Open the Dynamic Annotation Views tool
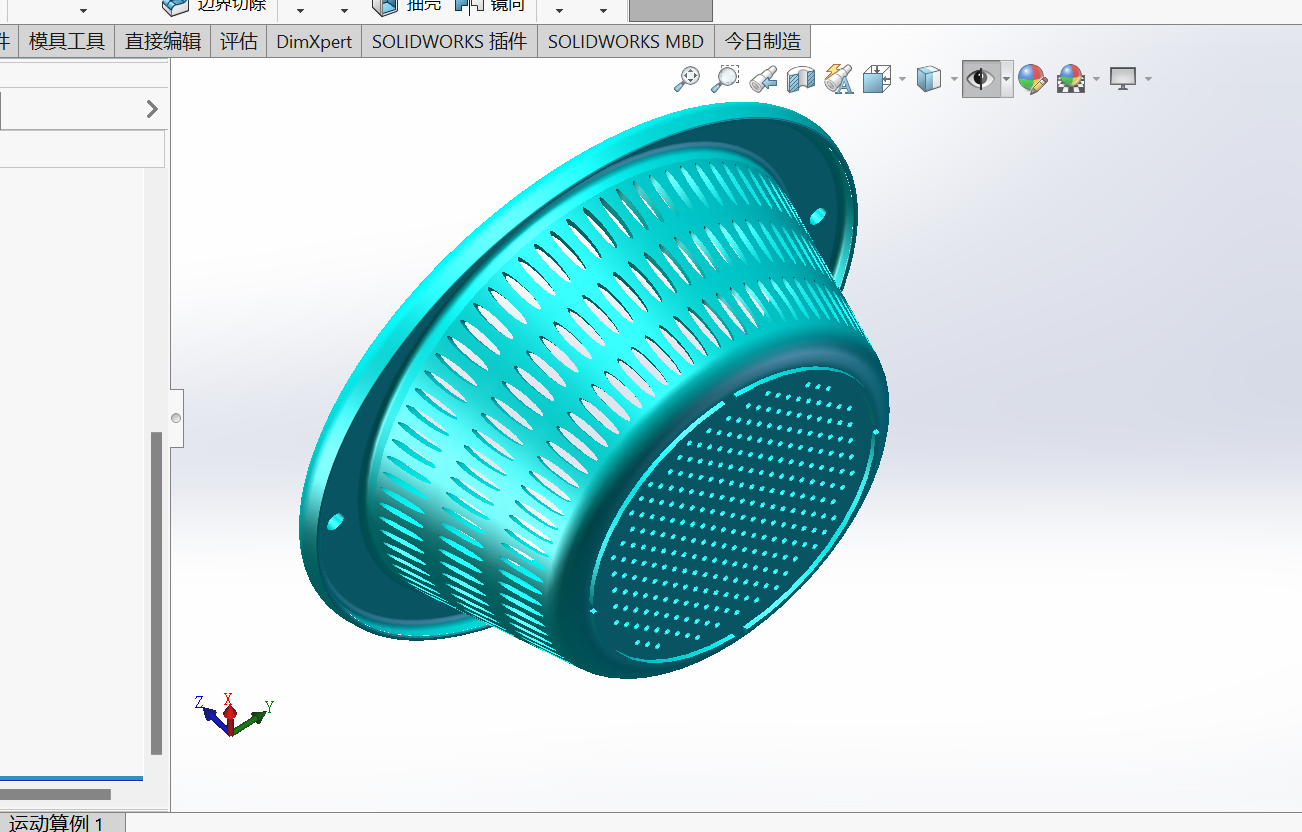This screenshot has width=1302, height=832. [838, 79]
